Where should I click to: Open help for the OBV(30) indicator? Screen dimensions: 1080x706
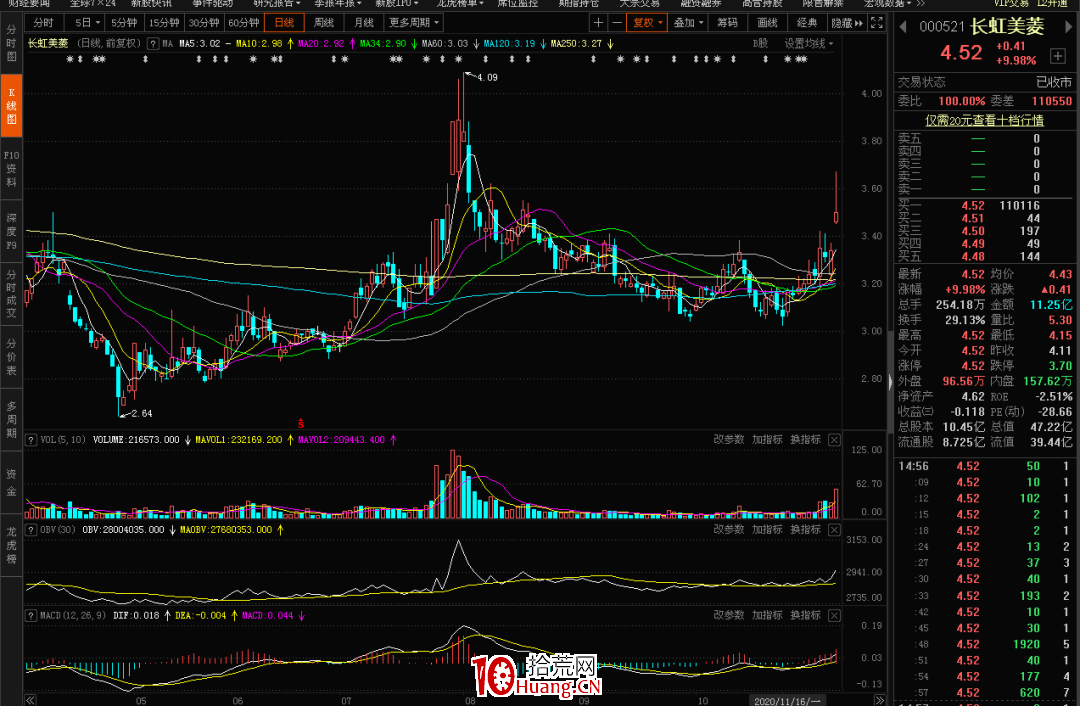(31, 530)
